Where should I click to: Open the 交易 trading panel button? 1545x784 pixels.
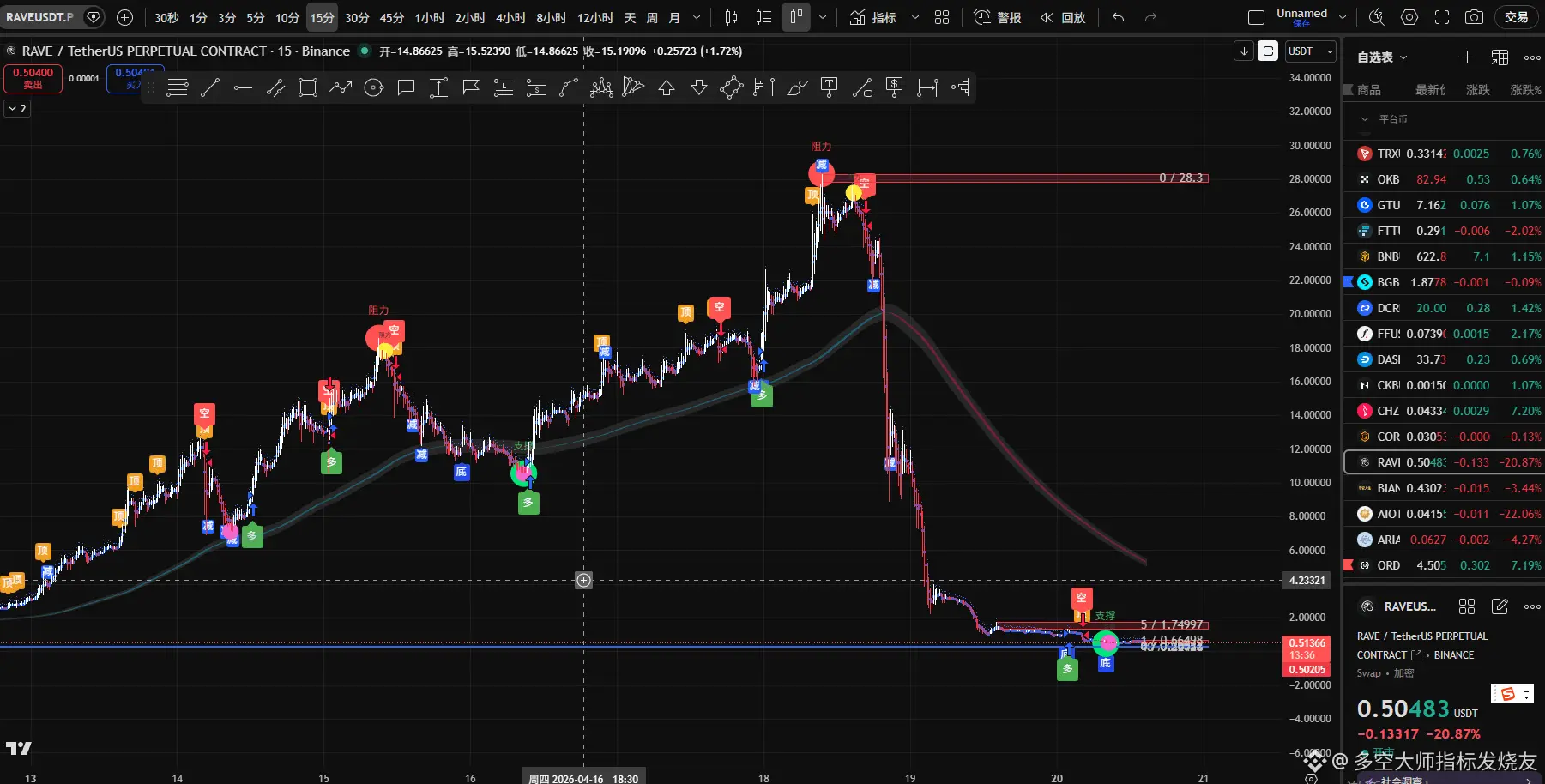[x=1517, y=17]
